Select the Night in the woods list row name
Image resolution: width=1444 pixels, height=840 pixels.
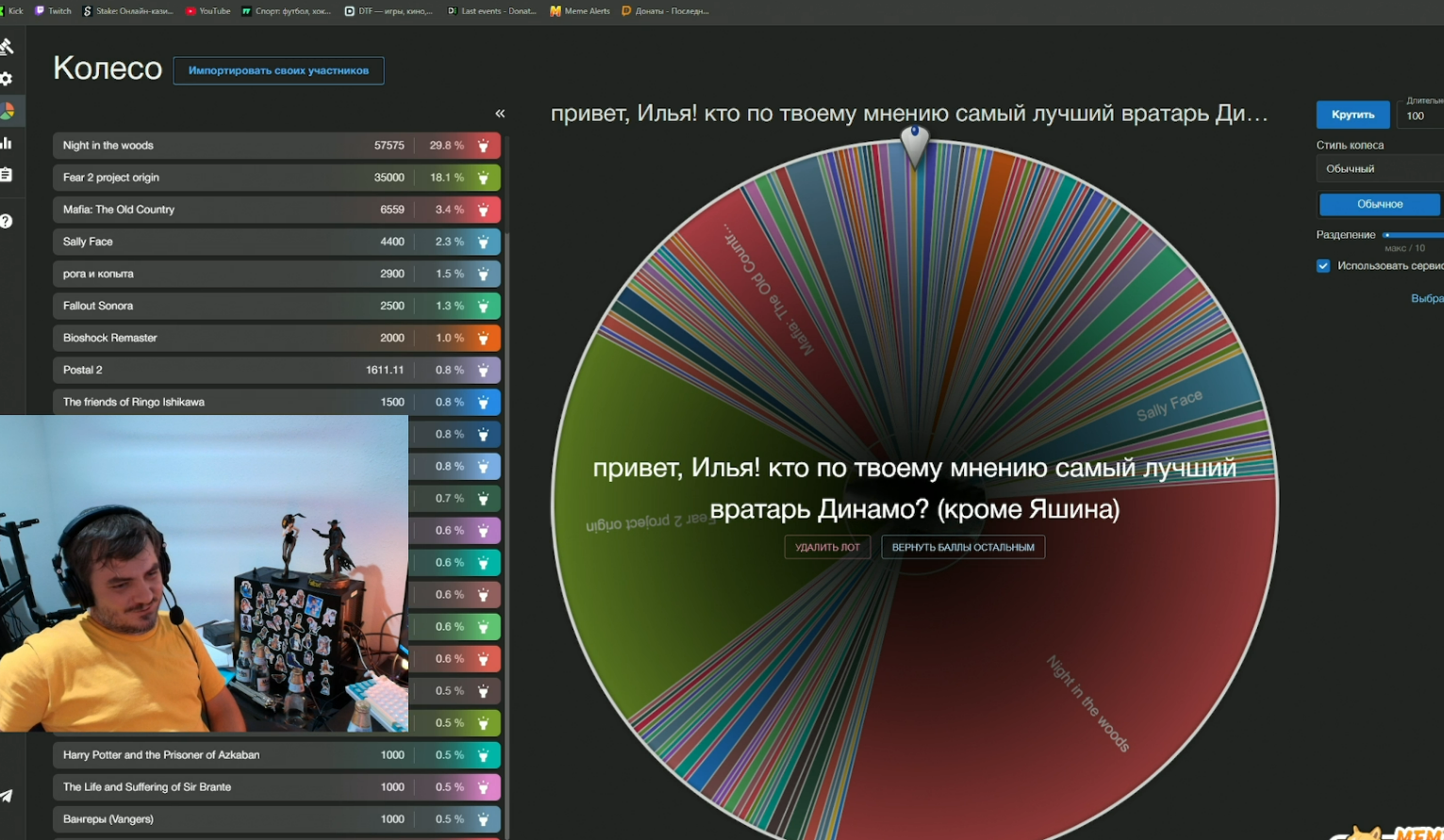click(108, 145)
